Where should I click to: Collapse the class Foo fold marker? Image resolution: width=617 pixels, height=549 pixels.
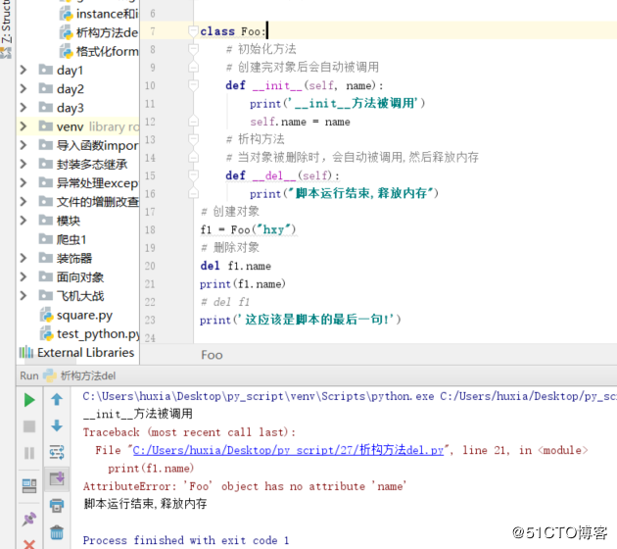(193, 31)
